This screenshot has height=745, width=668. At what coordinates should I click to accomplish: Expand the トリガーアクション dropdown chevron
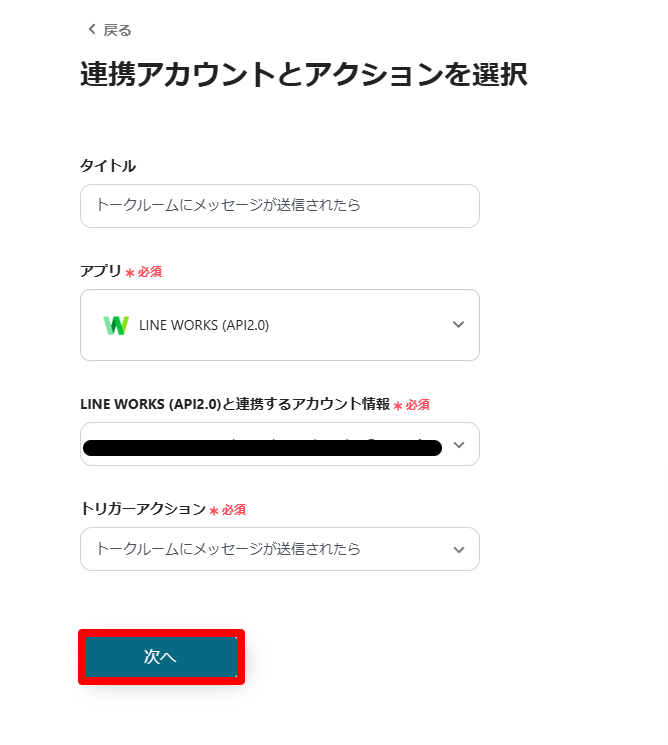click(458, 550)
